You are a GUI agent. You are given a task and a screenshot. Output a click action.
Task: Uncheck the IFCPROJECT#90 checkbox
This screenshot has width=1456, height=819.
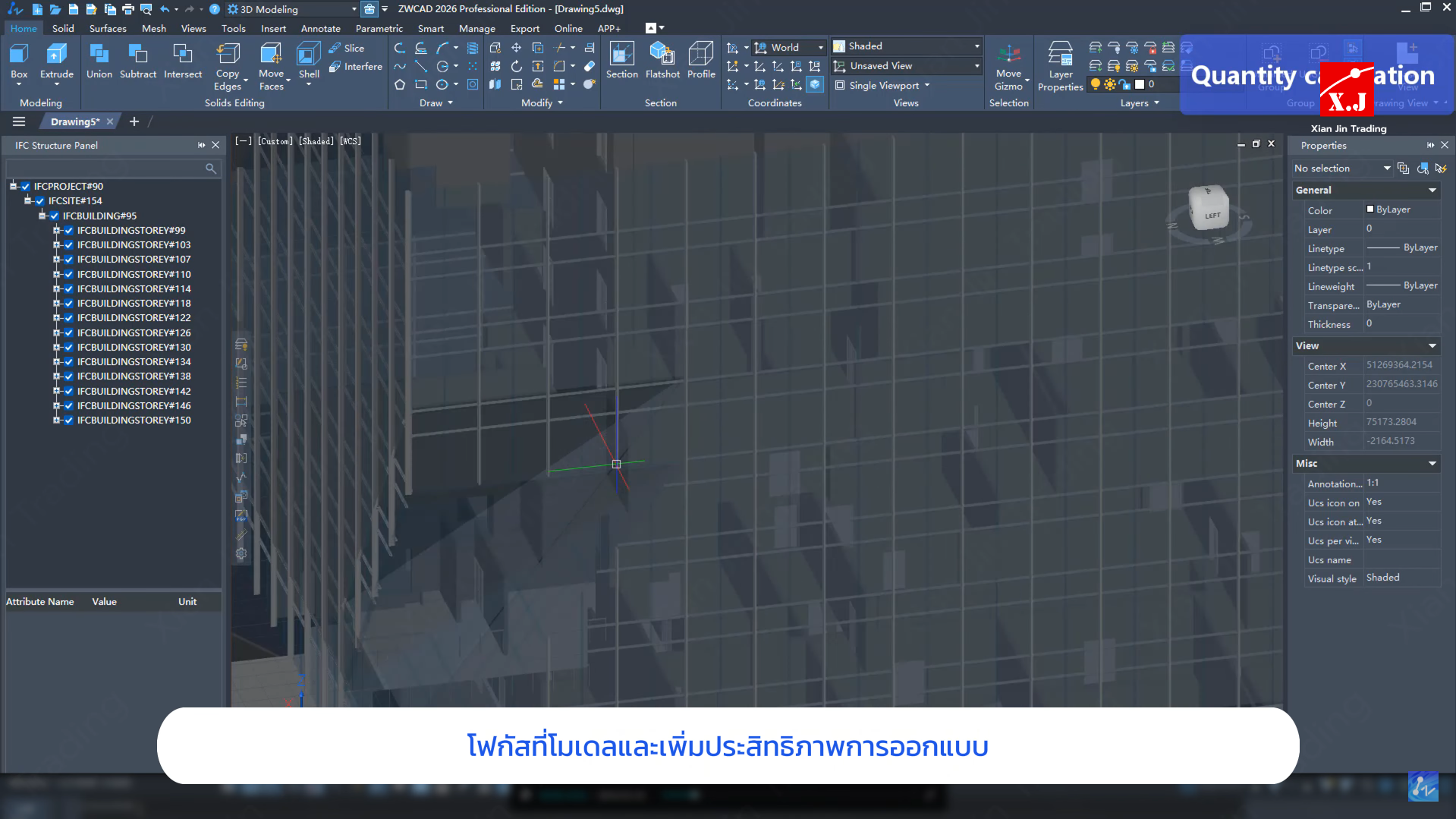click(x=26, y=187)
